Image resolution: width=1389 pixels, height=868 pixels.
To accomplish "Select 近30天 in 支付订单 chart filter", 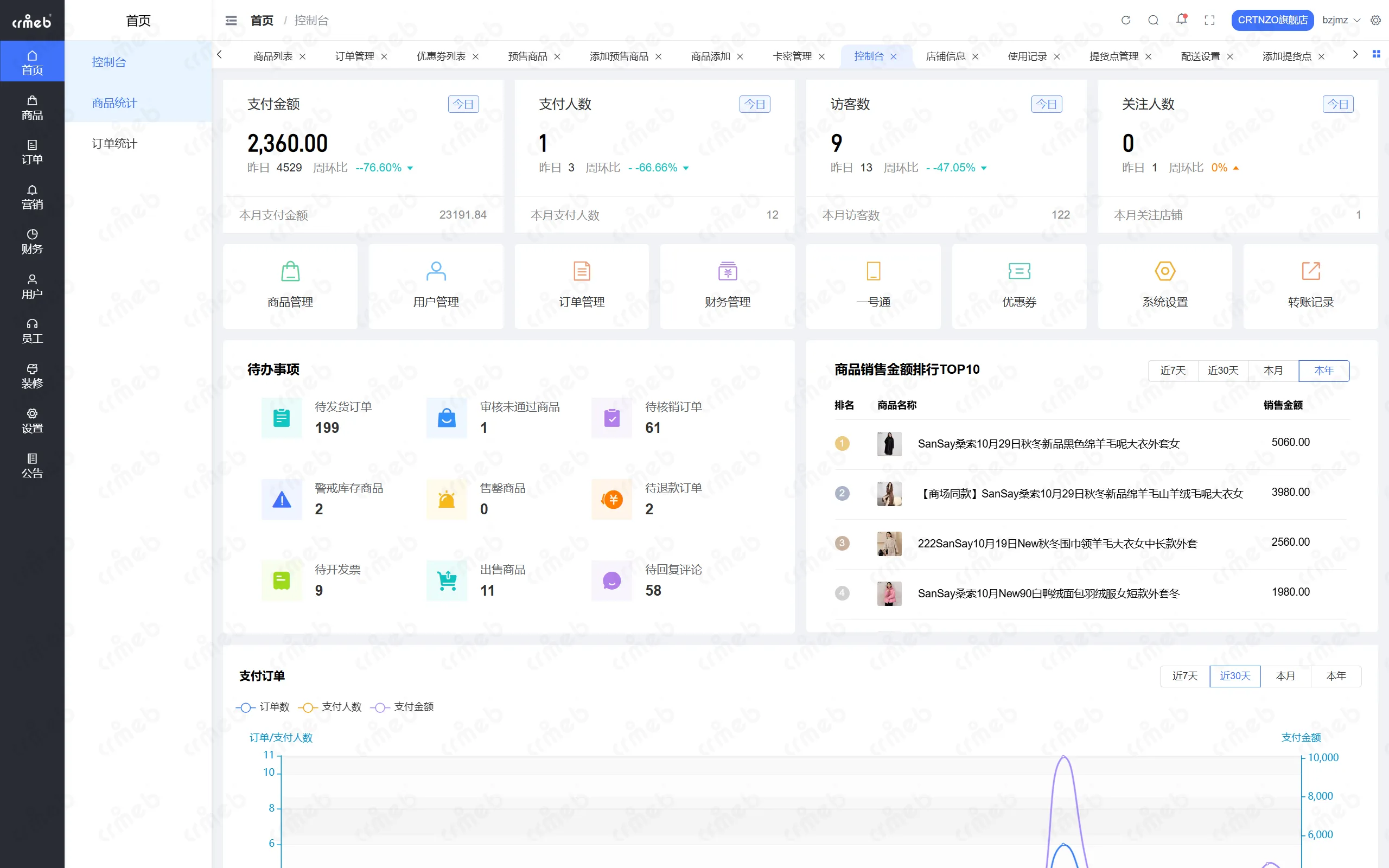I will click(1234, 676).
